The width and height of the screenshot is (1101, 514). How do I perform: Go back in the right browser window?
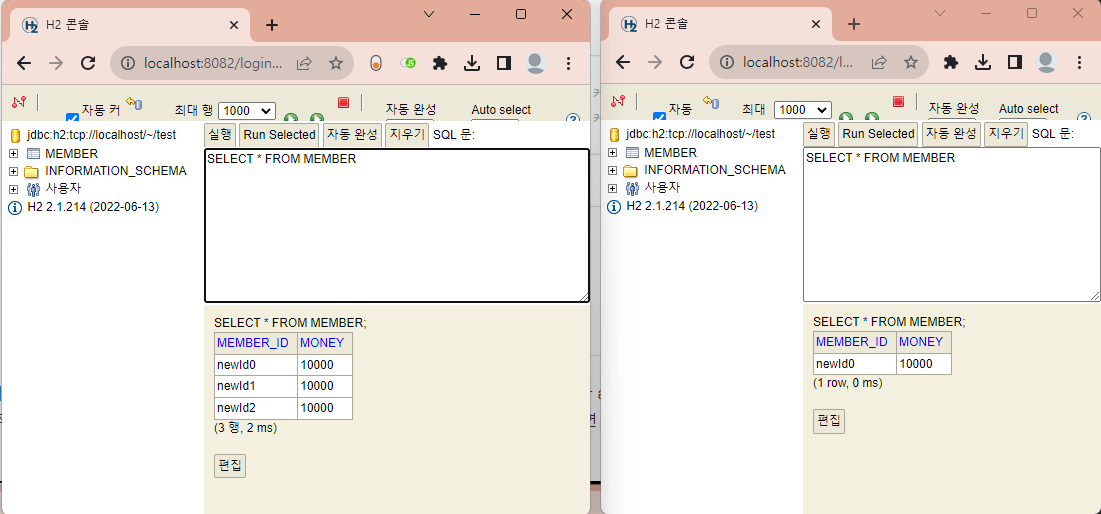coord(623,62)
